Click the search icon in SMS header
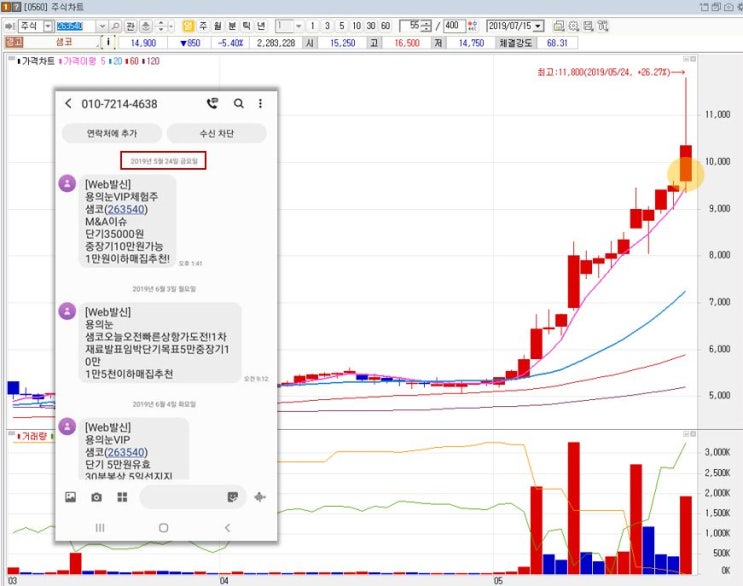 [x=239, y=103]
